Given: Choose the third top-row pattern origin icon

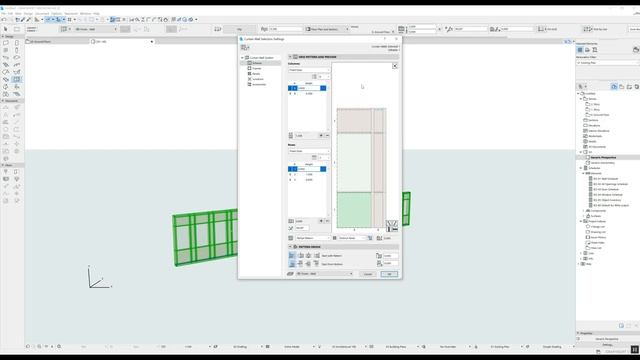Looking at the screenshot, I should click(309, 256).
